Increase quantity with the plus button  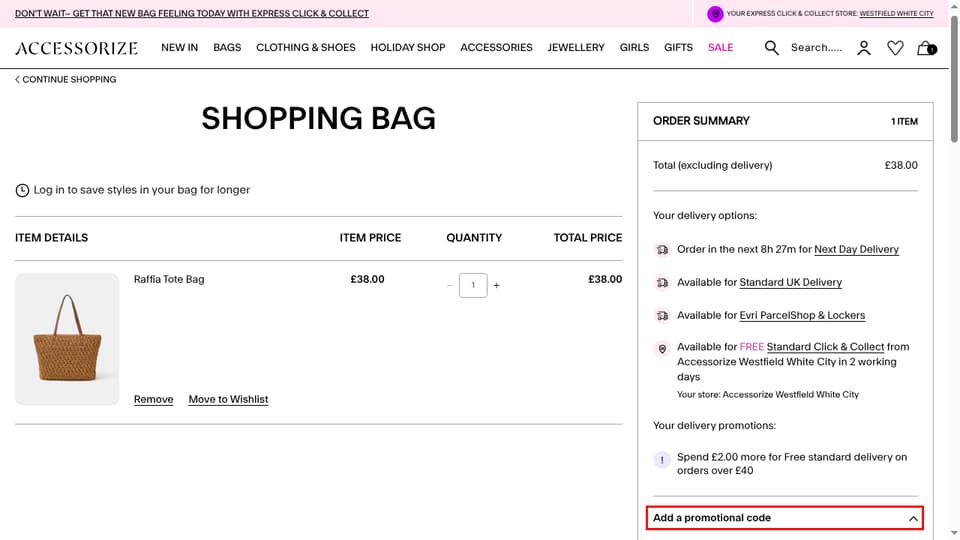coord(497,285)
